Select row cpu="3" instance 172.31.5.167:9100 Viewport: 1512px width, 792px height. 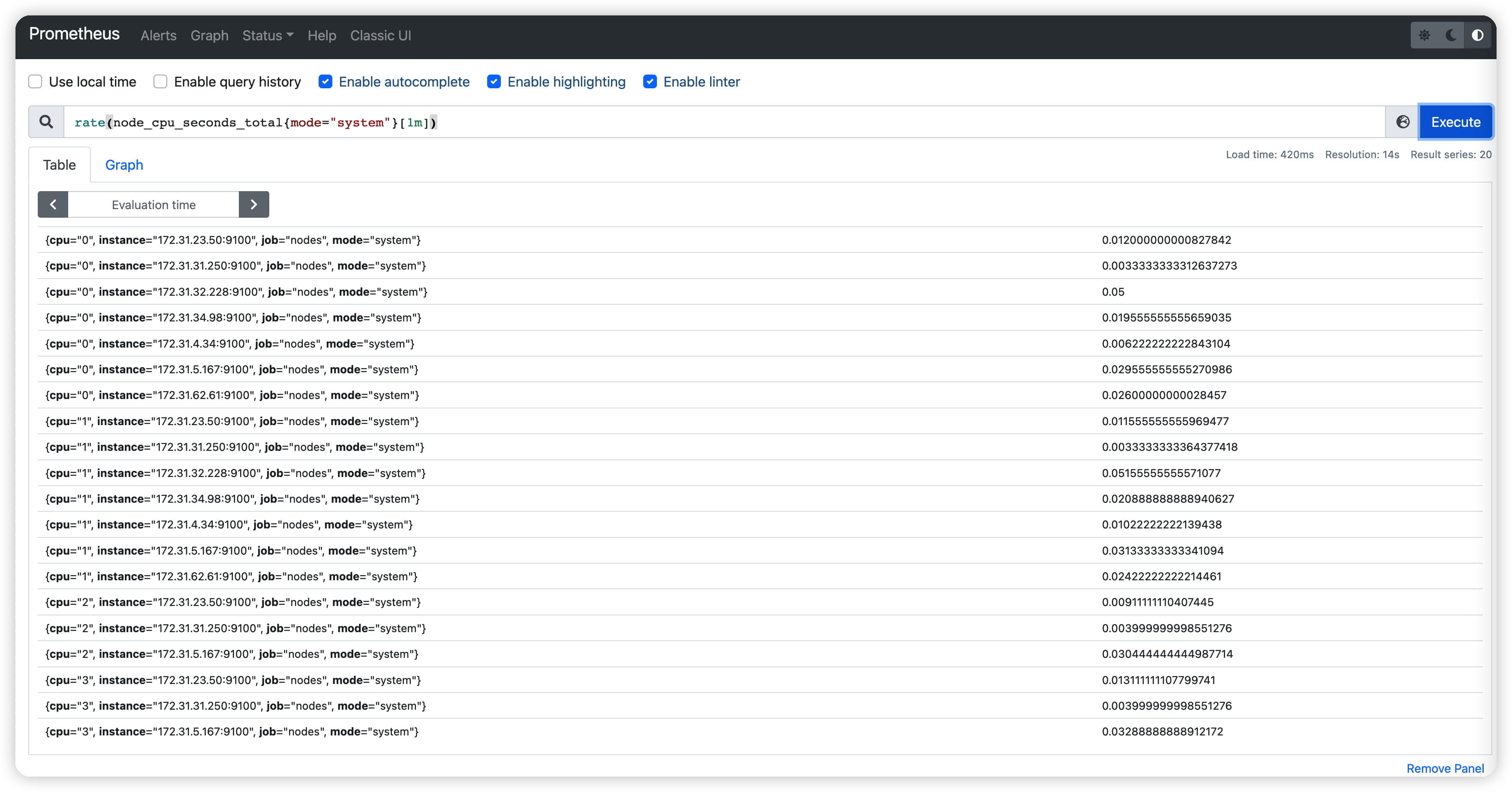(760, 732)
